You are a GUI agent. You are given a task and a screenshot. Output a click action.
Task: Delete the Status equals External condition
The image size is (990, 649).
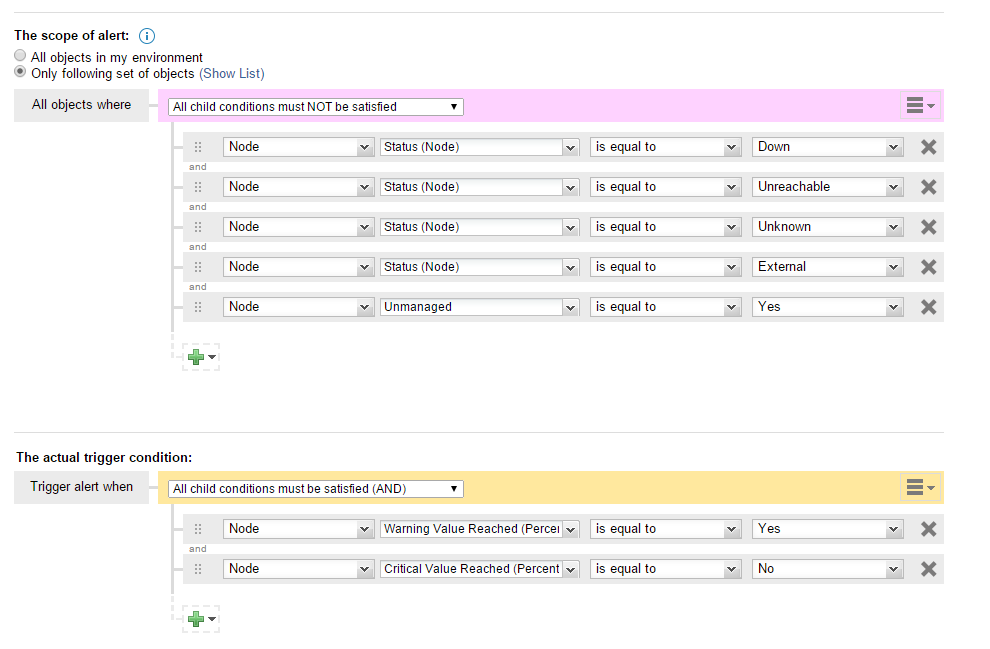coord(928,267)
